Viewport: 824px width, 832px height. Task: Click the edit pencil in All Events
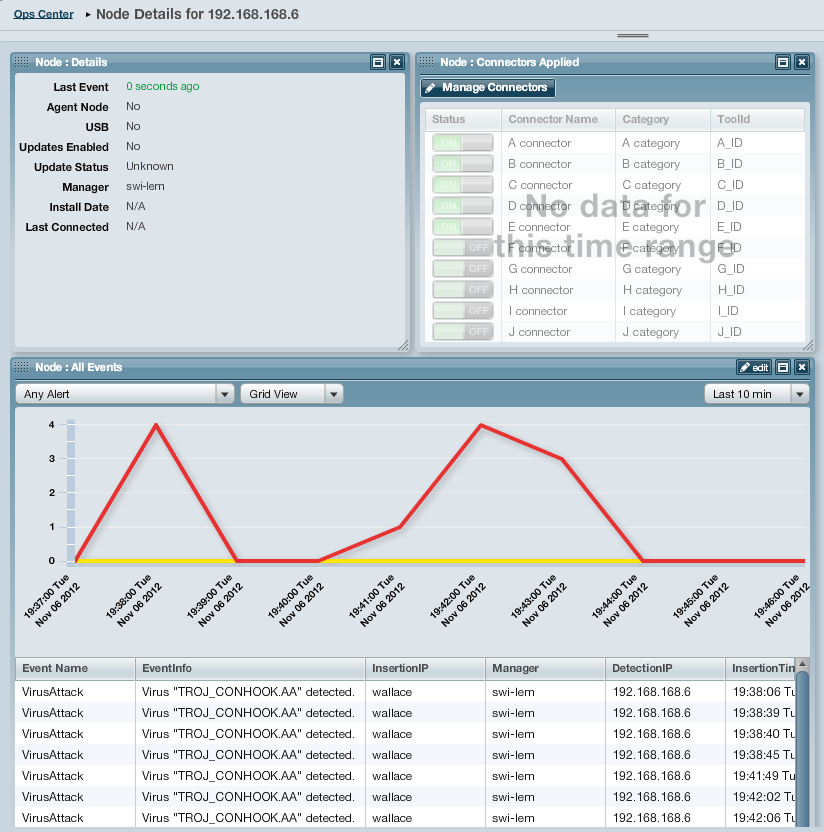point(753,367)
